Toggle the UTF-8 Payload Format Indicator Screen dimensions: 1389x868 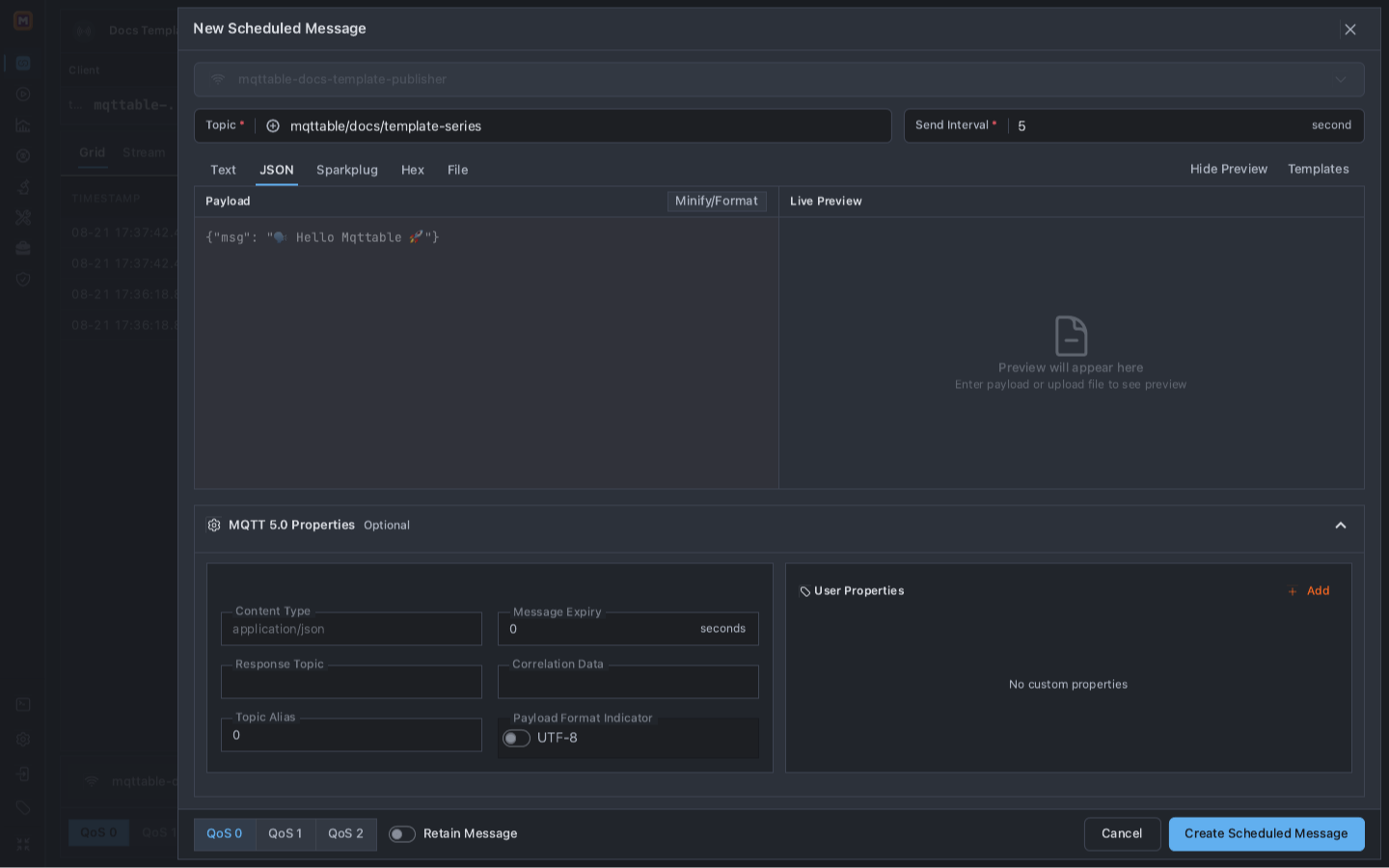click(x=516, y=739)
